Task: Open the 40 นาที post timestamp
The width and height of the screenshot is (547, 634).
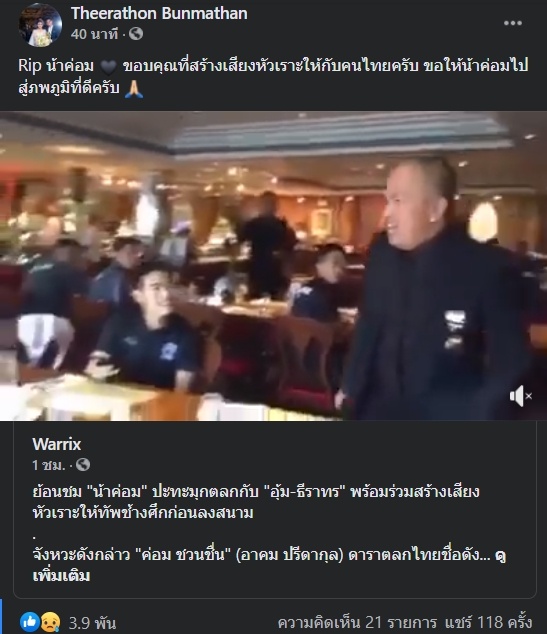Action: [x=94, y=34]
